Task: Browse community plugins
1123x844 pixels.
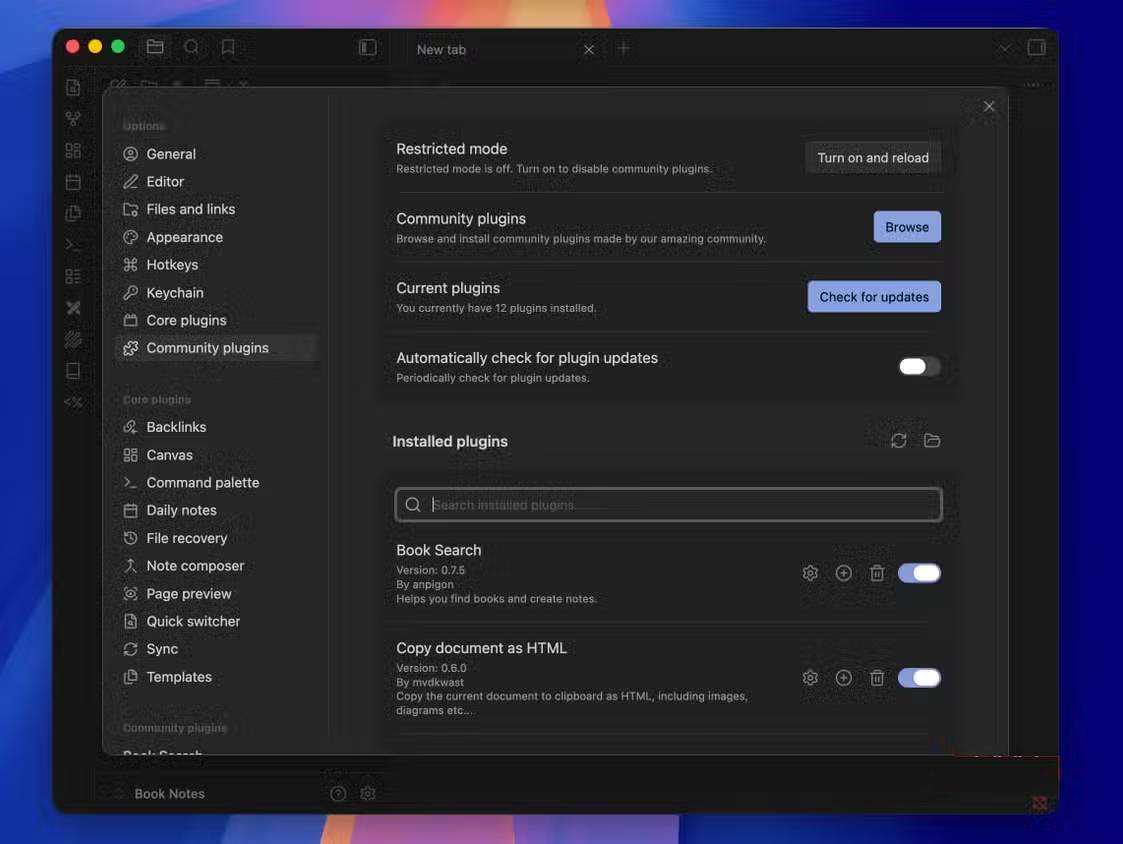Action: pos(907,227)
